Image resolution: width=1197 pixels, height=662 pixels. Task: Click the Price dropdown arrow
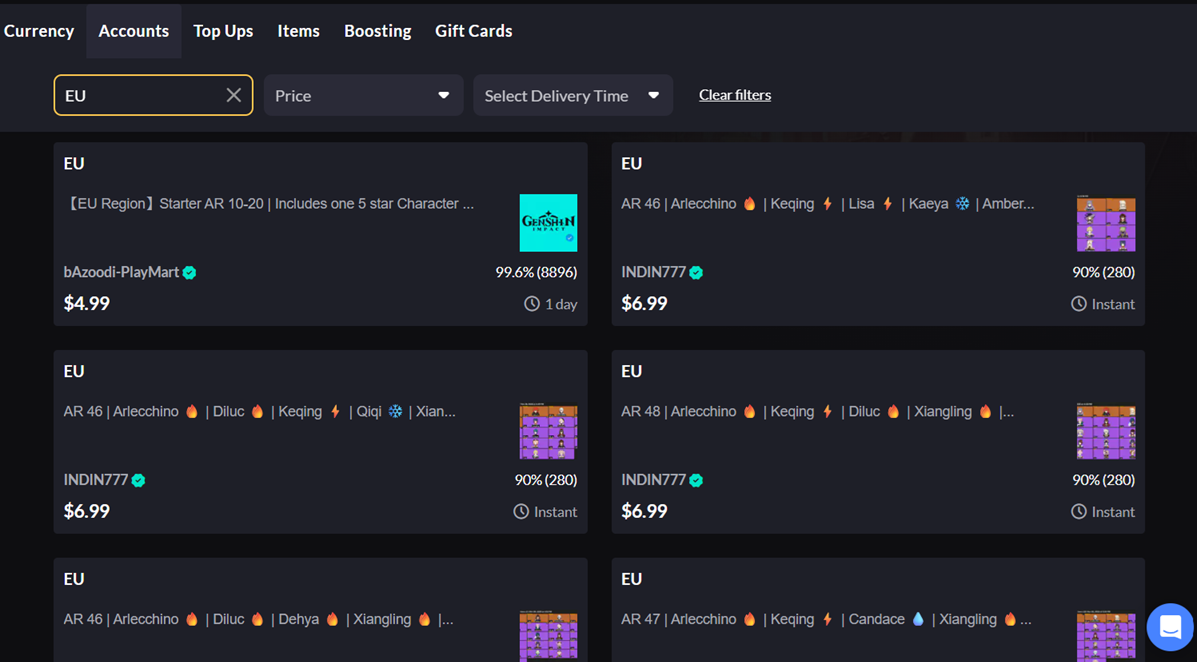point(444,95)
